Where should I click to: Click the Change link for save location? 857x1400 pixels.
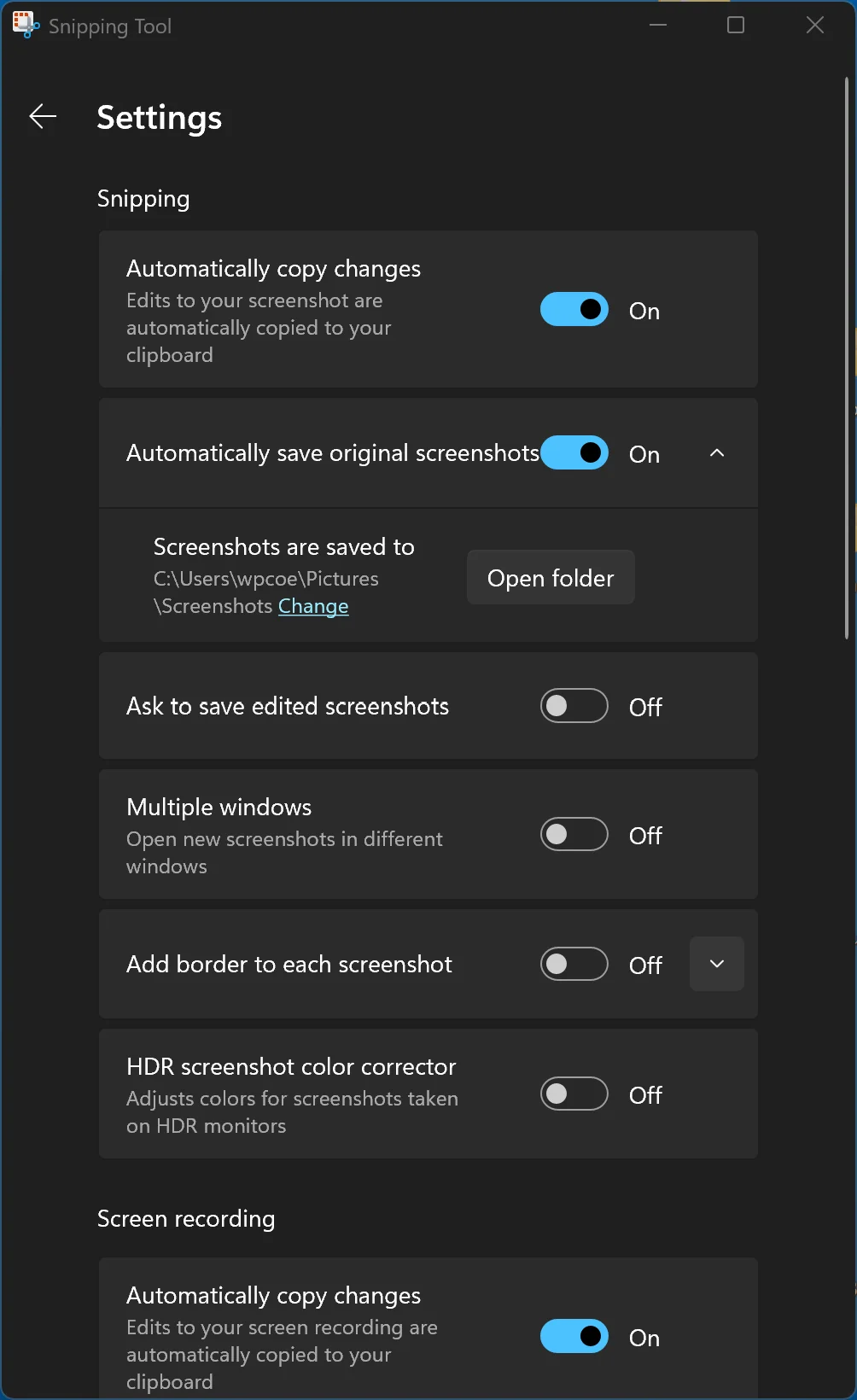pyautogui.click(x=313, y=606)
